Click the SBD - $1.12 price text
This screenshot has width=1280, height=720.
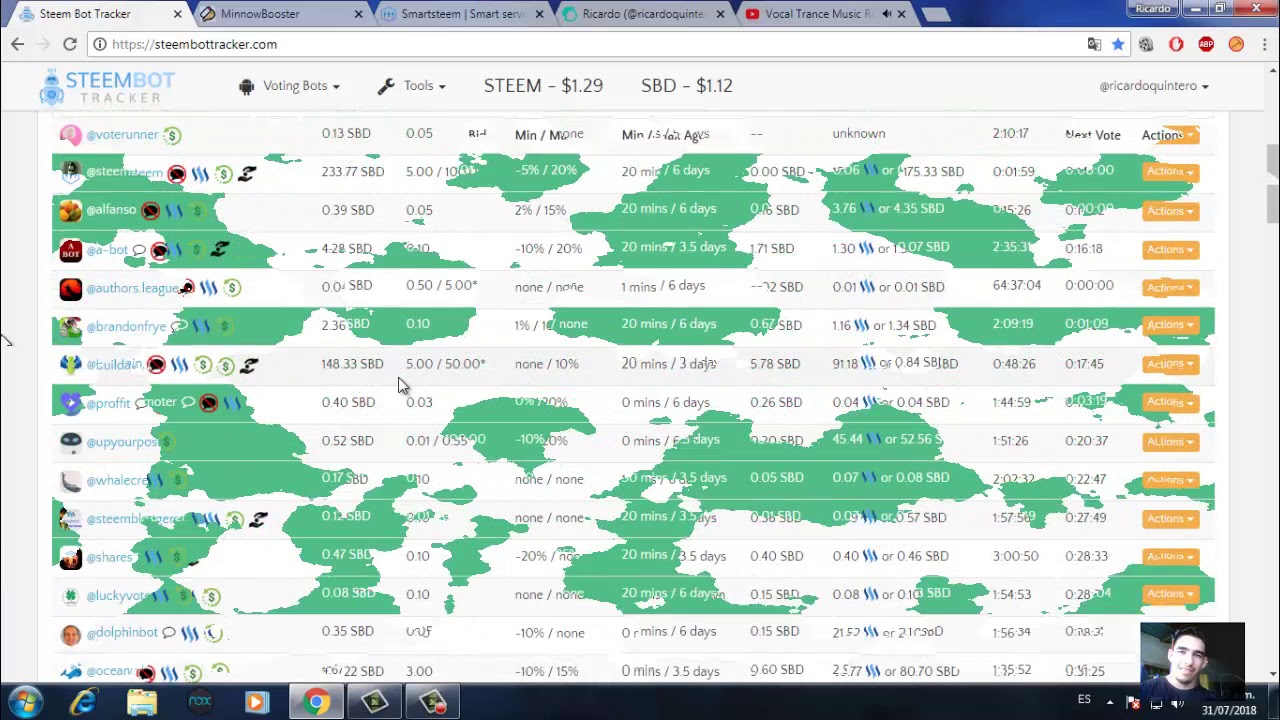pos(687,86)
